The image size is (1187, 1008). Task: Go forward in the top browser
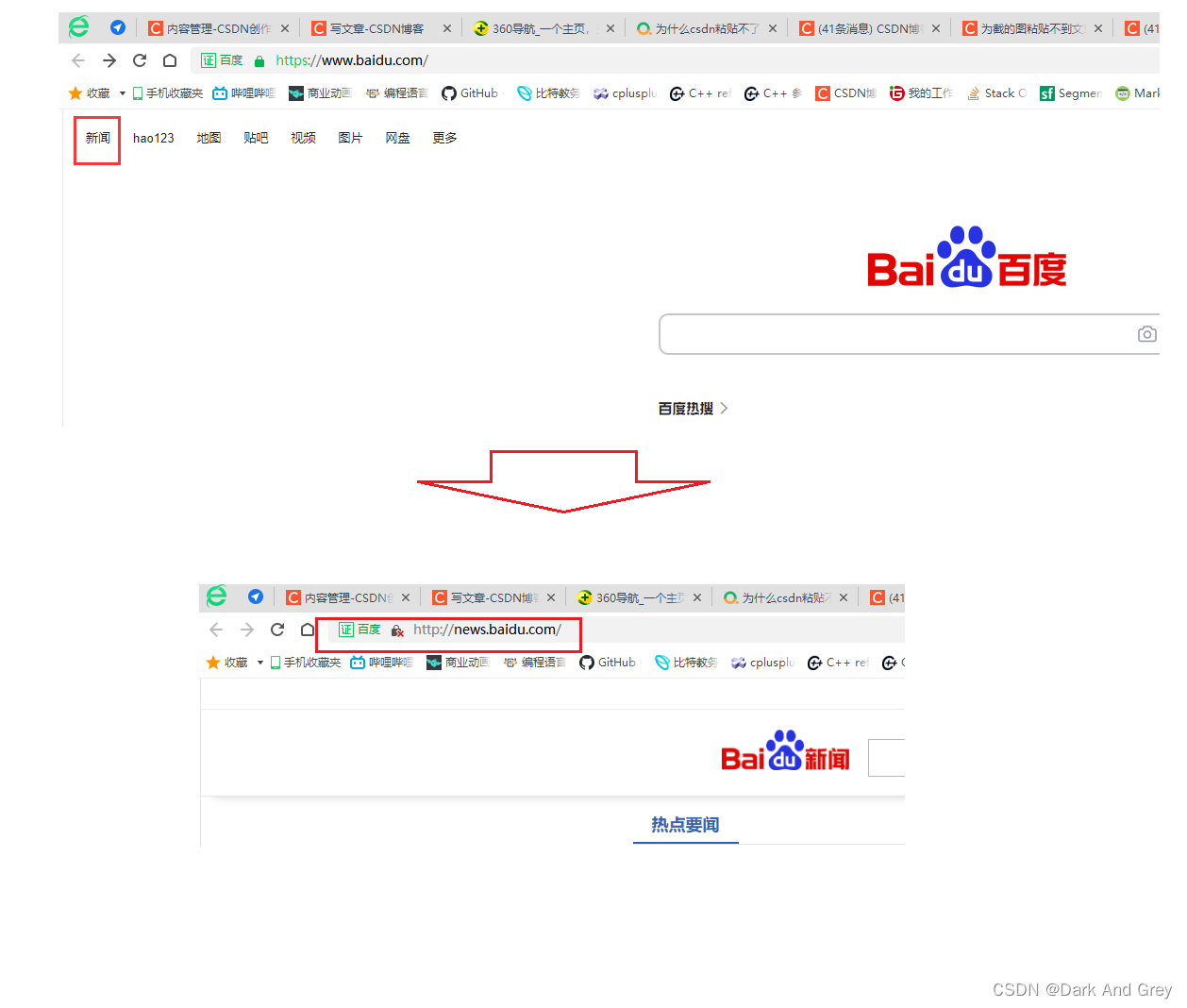pos(109,60)
